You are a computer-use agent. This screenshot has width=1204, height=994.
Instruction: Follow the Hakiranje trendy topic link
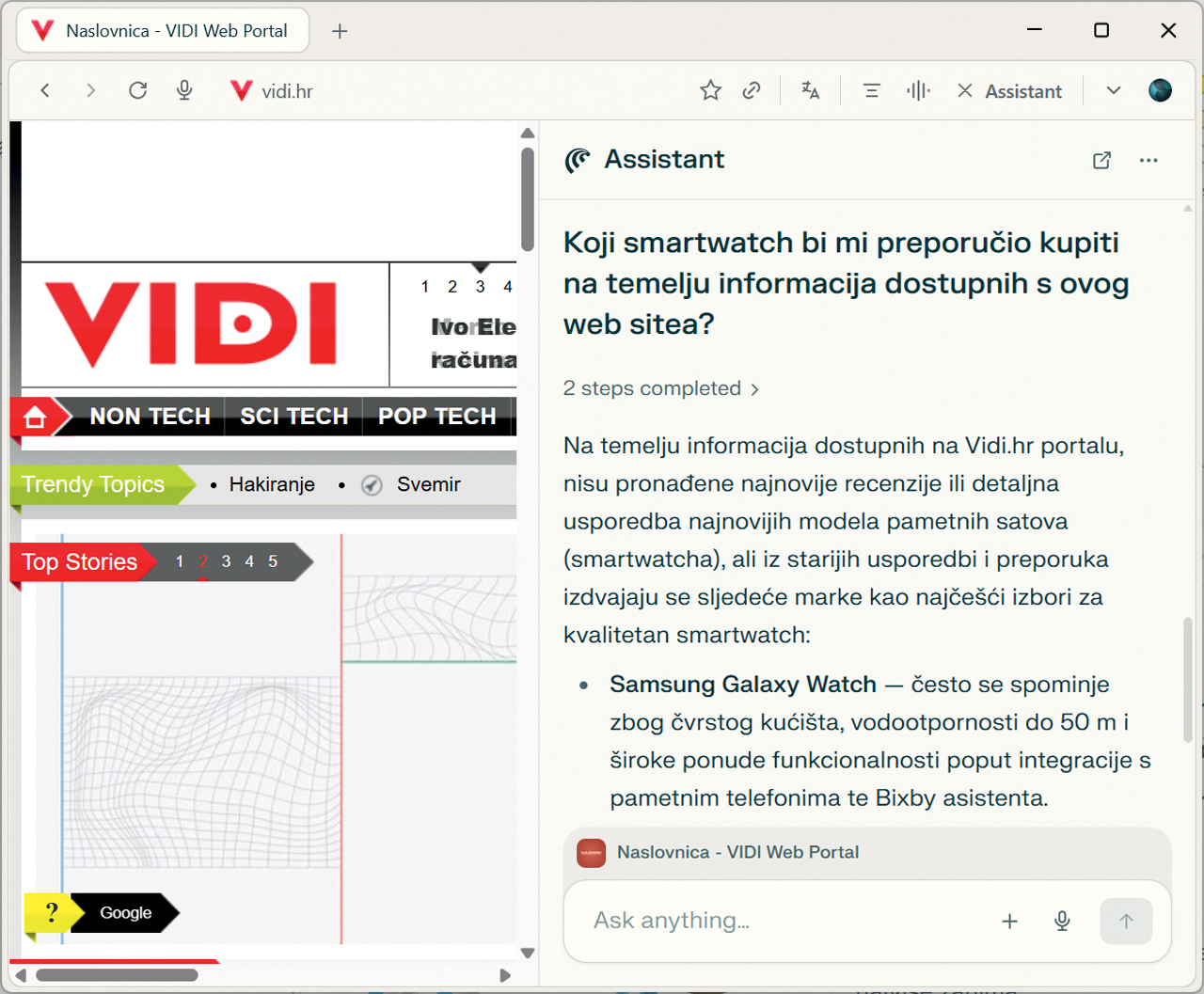pyautogui.click(x=272, y=484)
